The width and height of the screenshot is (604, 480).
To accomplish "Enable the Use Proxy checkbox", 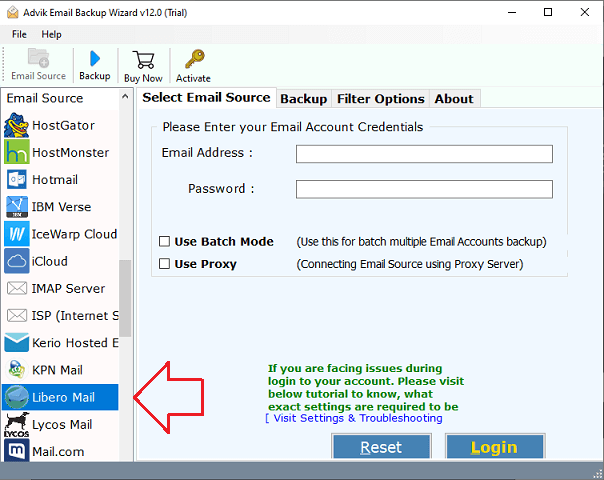I will click(x=164, y=264).
